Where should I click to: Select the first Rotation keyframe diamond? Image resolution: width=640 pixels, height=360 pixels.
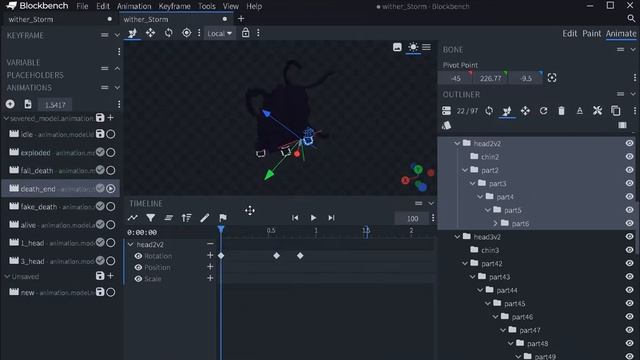221,256
